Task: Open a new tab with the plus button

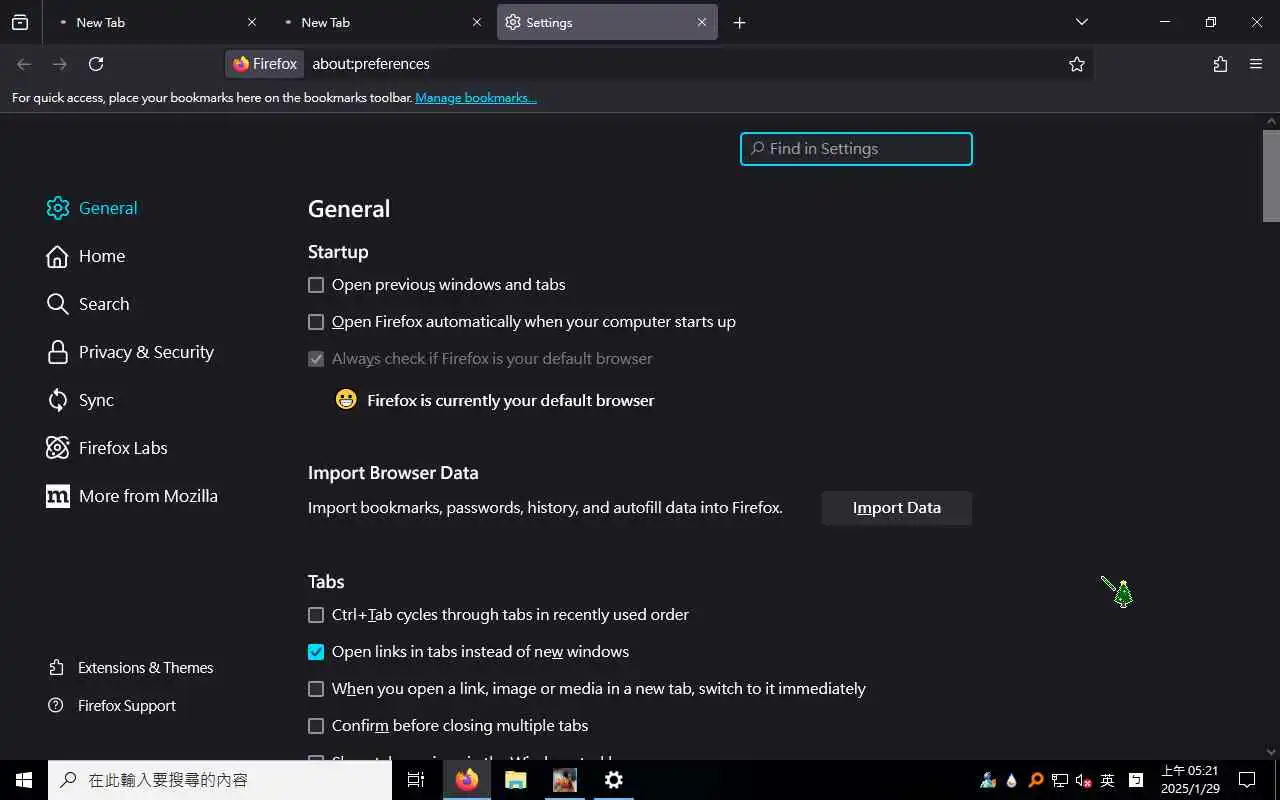Action: pos(739,22)
